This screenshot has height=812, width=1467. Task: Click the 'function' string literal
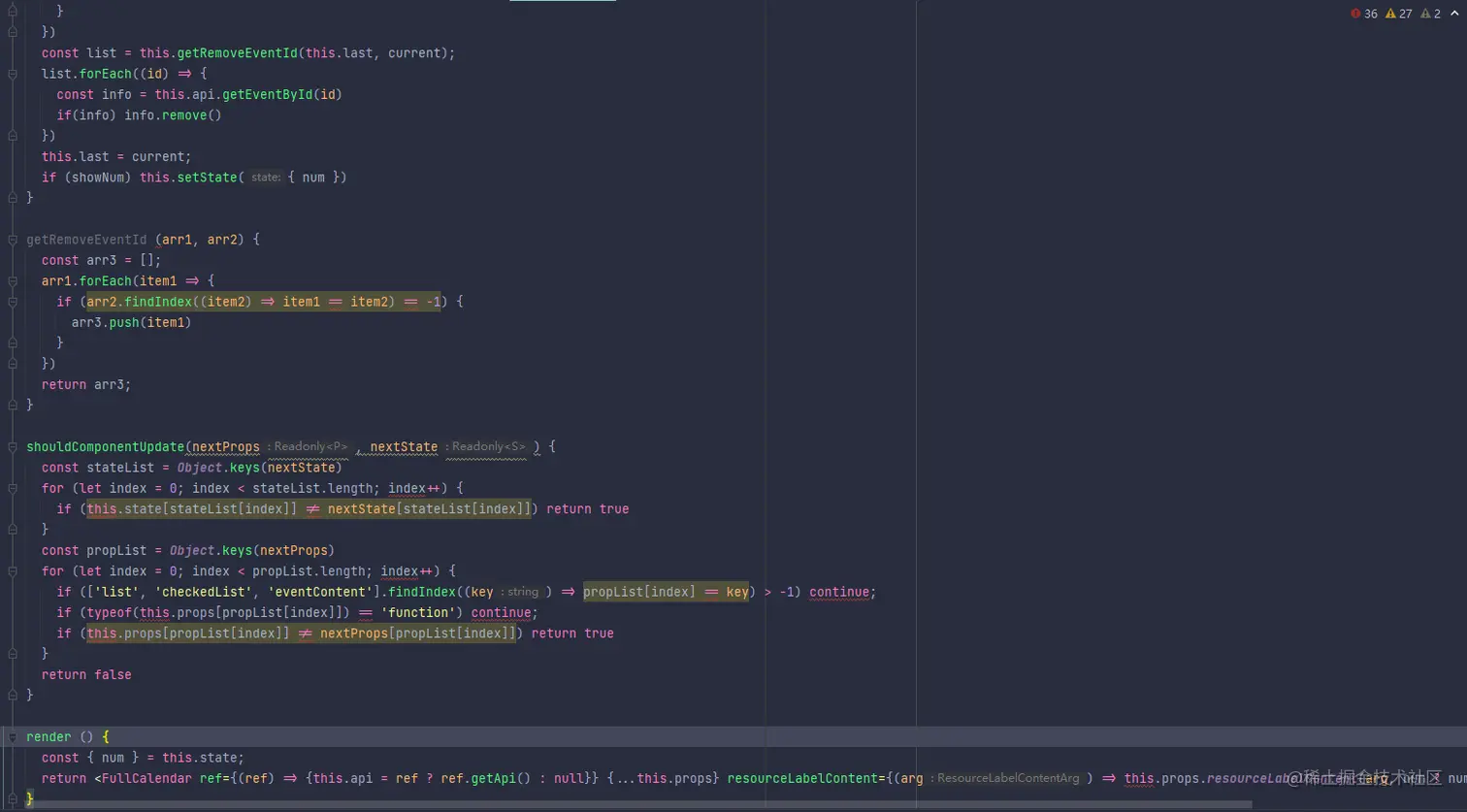point(418,612)
